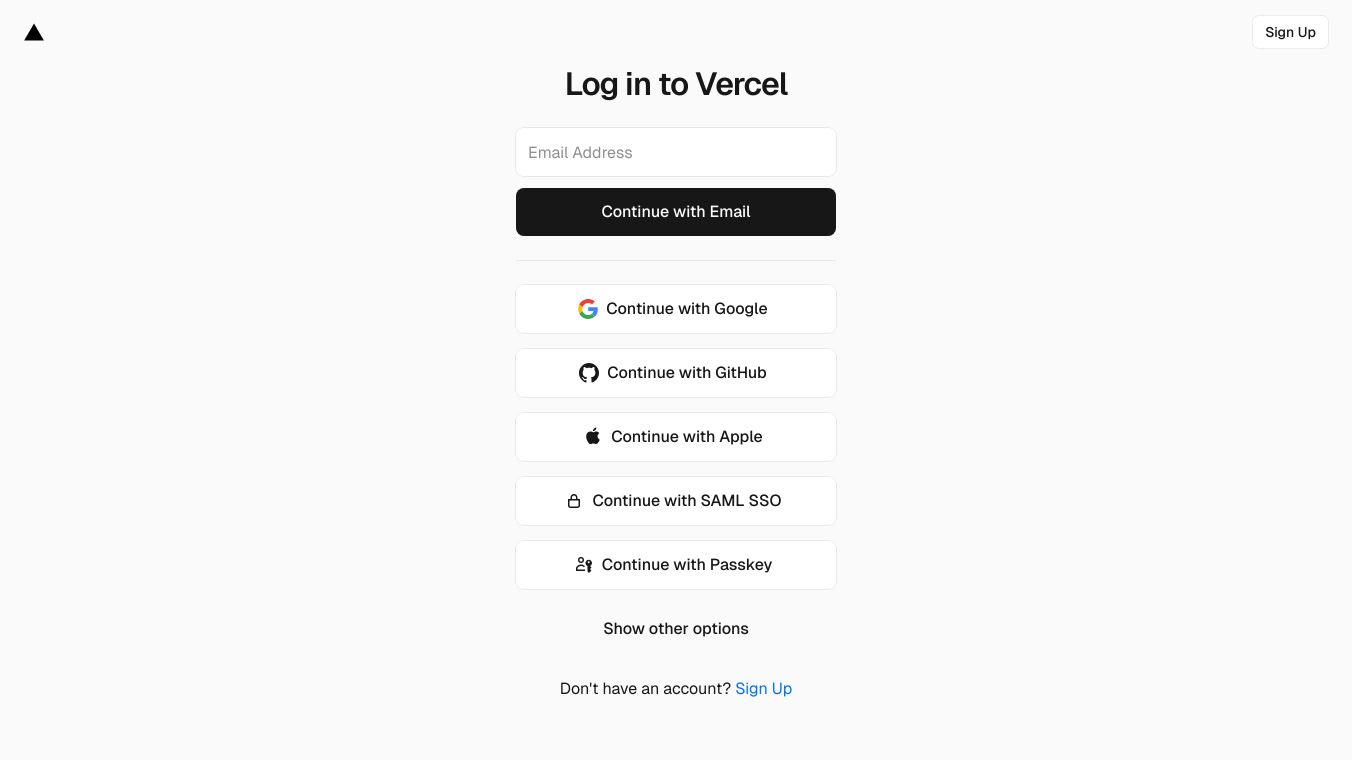This screenshot has width=1352, height=760.
Task: Click the Log in to Vercel heading
Action: (676, 84)
